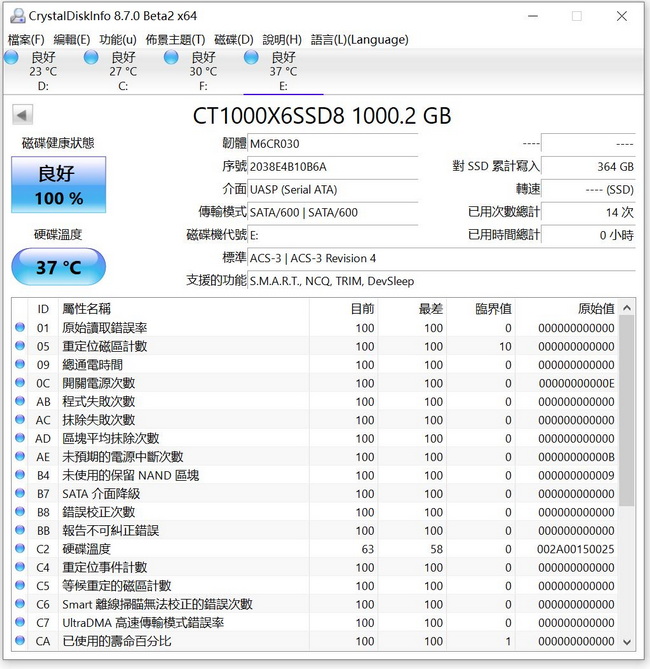Click the 磁碟健康狀態 label
650x669 pixels.
pyautogui.click(x=58, y=143)
